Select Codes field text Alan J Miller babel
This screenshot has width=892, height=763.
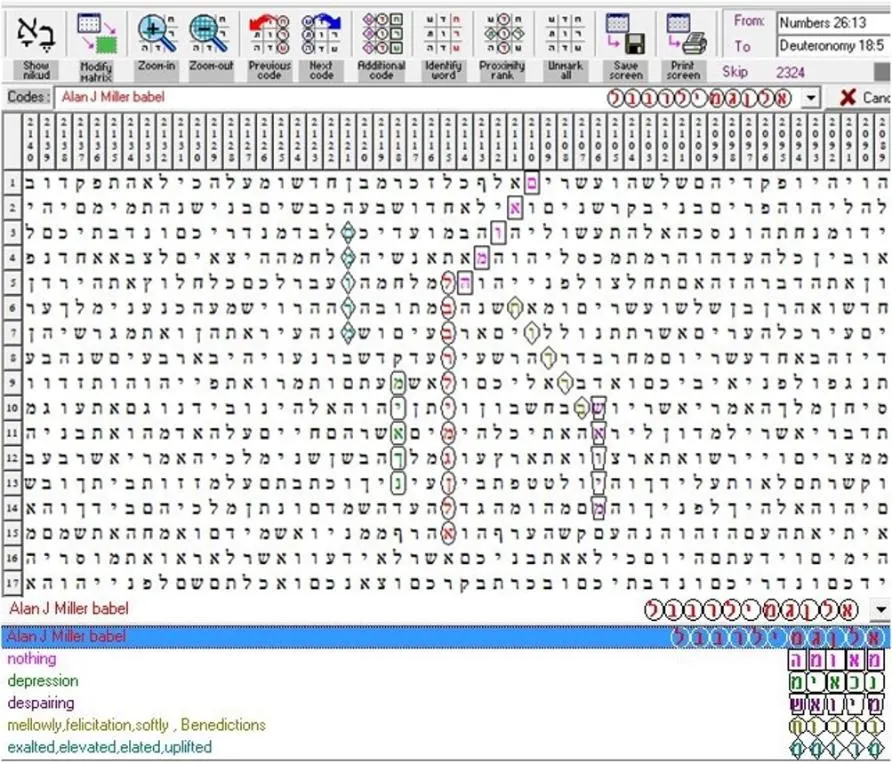click(113, 97)
